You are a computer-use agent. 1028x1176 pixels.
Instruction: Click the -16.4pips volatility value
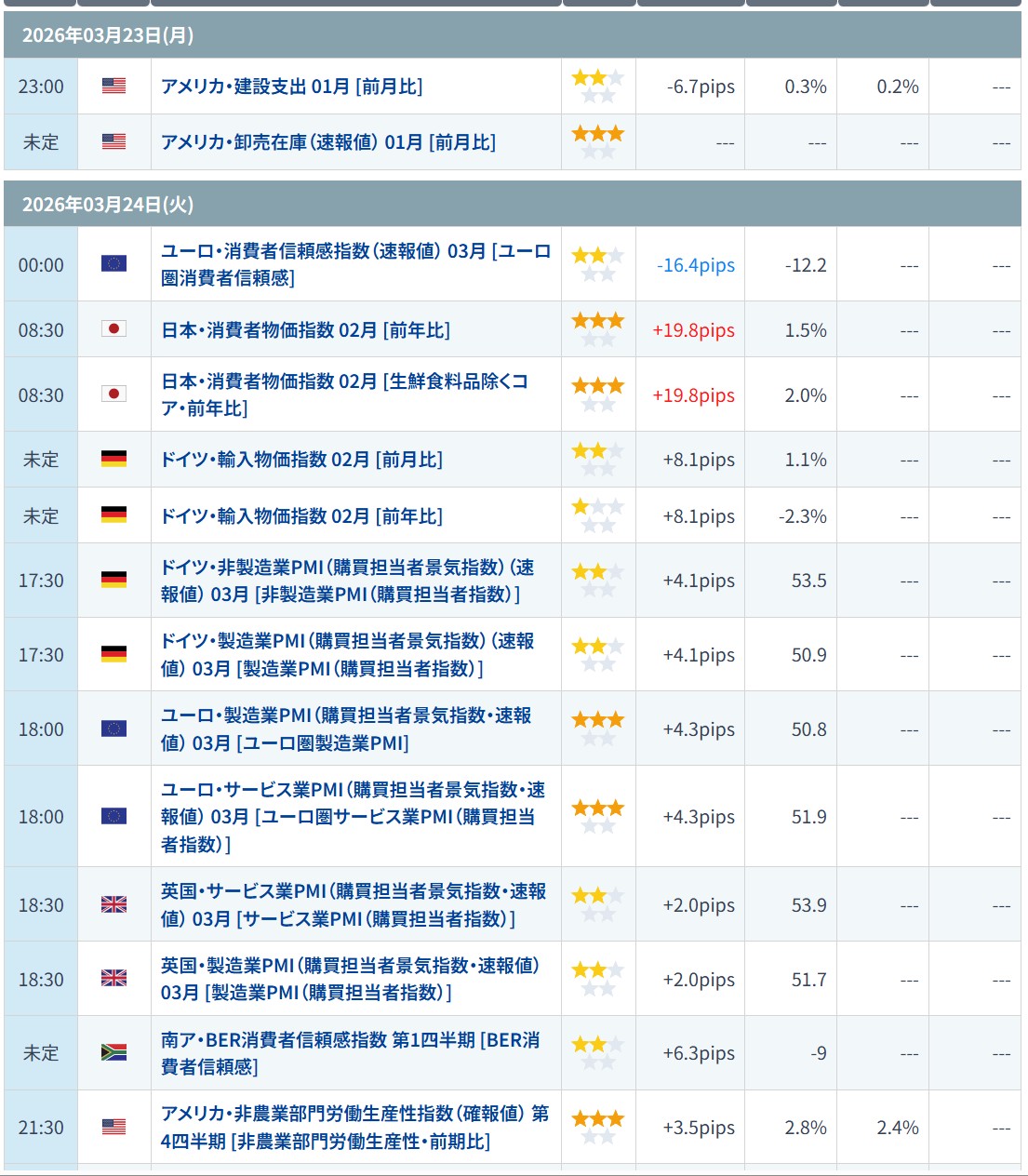[695, 265]
